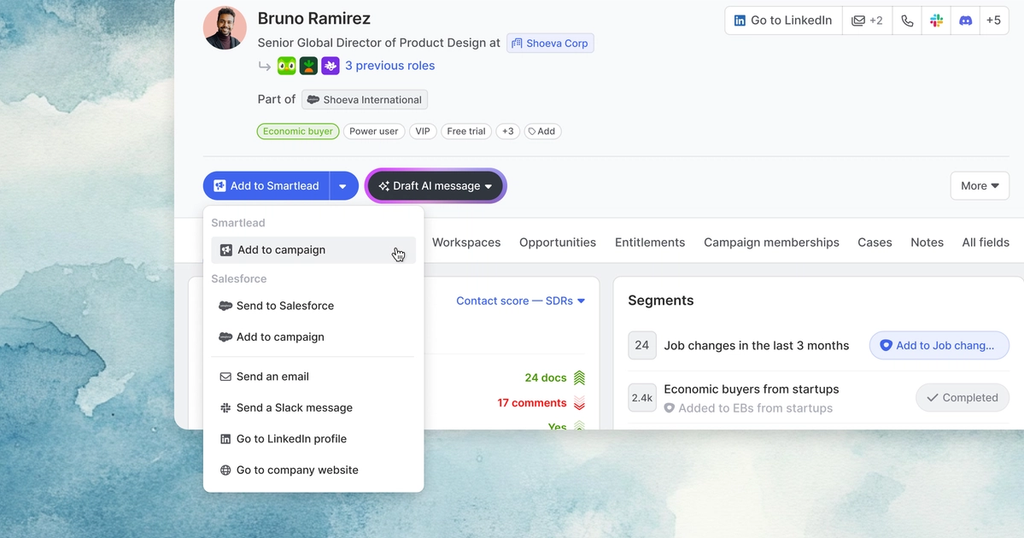Click the purple previous role company icon

point(330,66)
